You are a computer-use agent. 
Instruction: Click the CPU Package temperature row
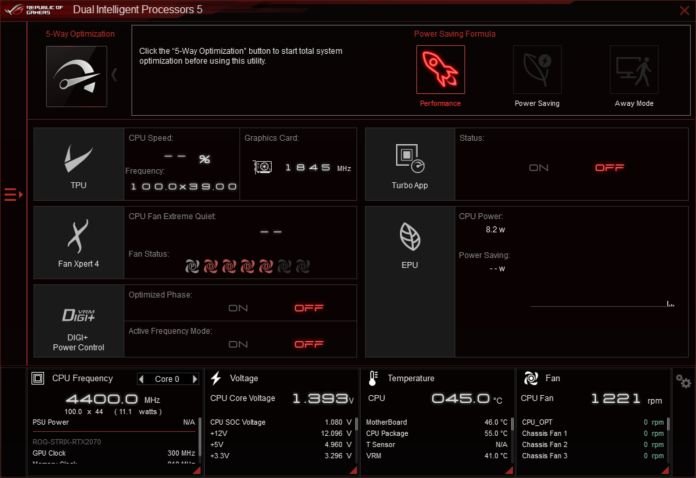point(436,433)
